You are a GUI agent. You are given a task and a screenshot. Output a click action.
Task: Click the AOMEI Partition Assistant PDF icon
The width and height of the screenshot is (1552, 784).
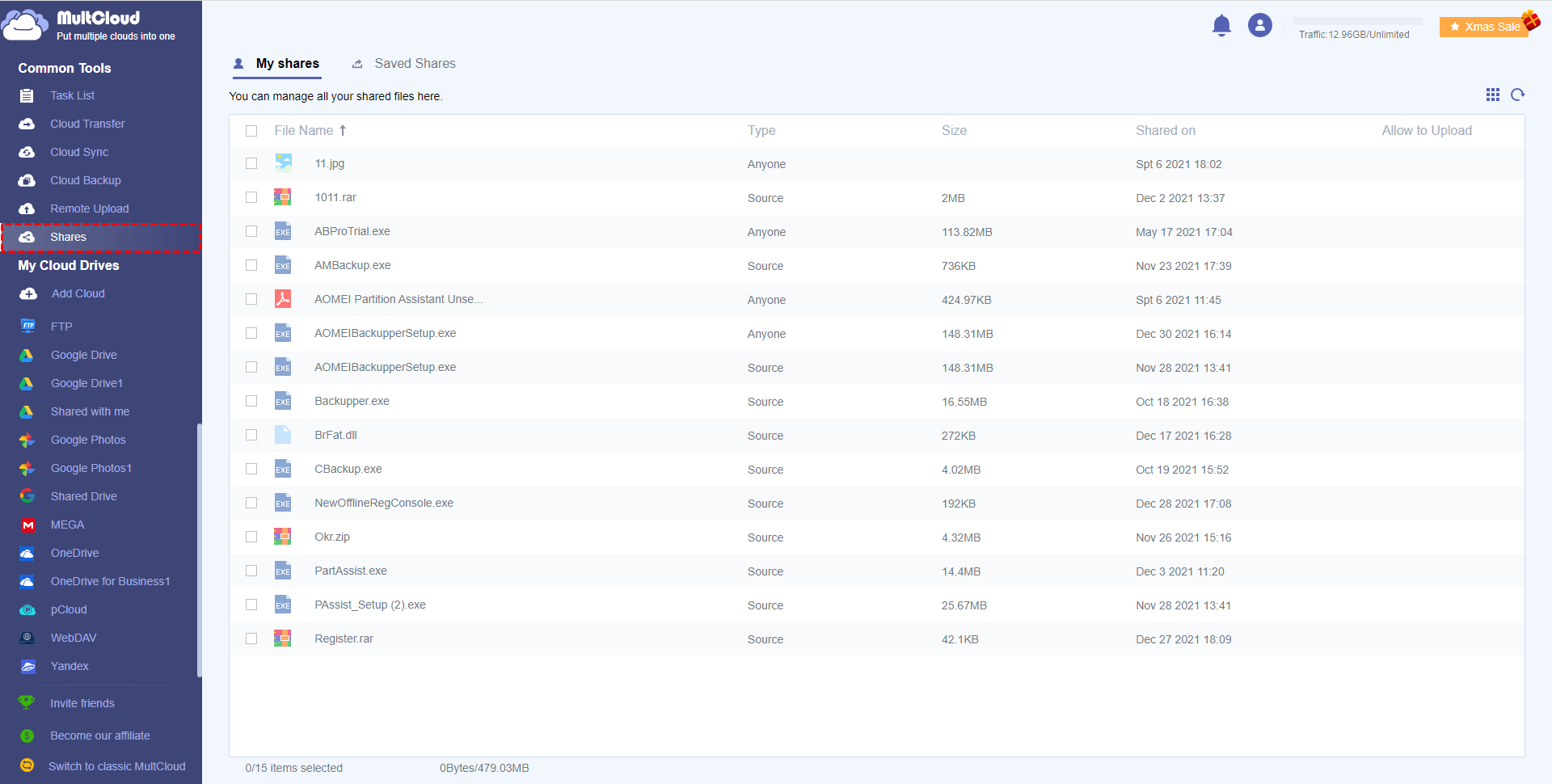point(283,299)
